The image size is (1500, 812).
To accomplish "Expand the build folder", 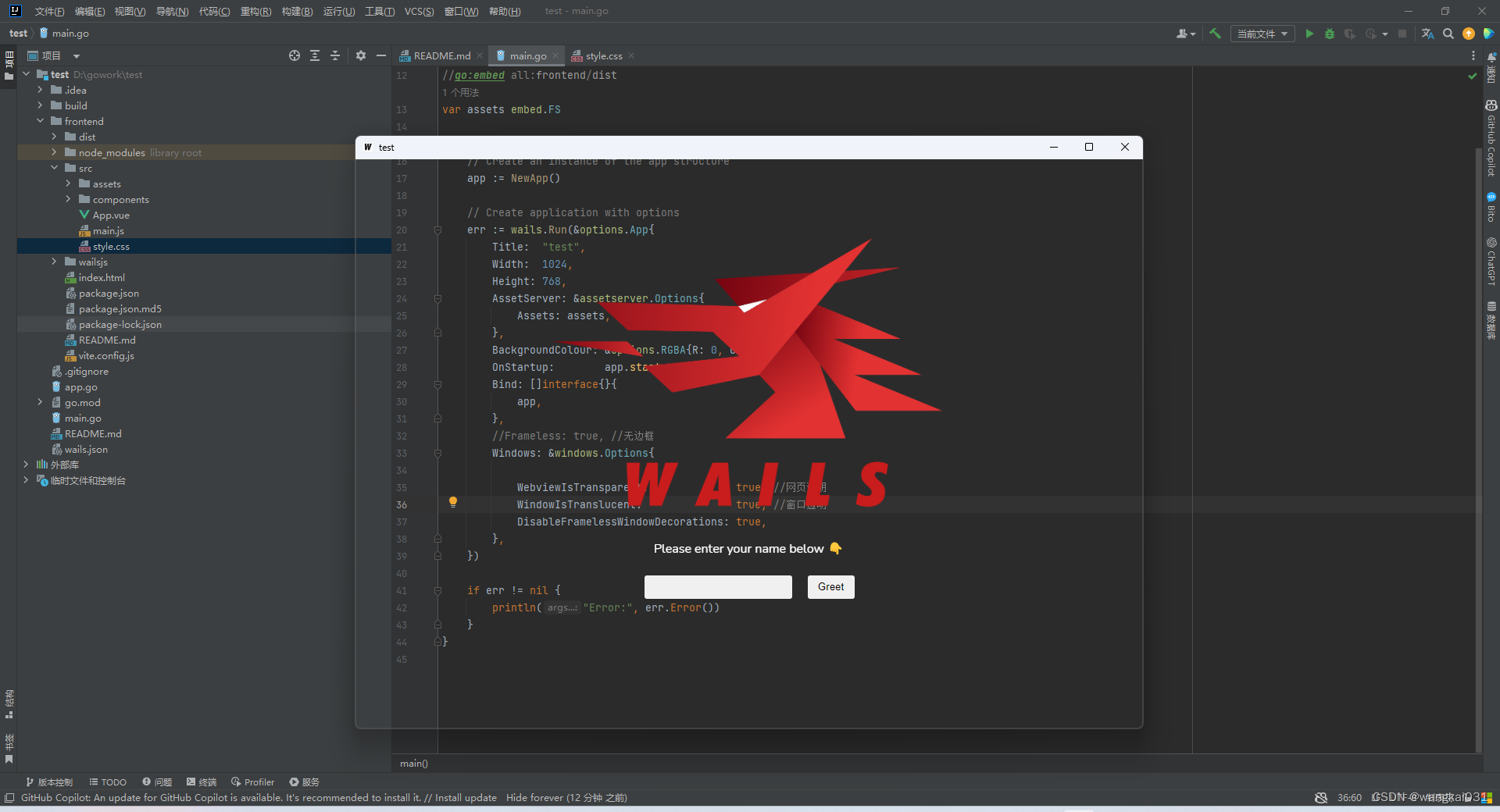I will [x=40, y=105].
